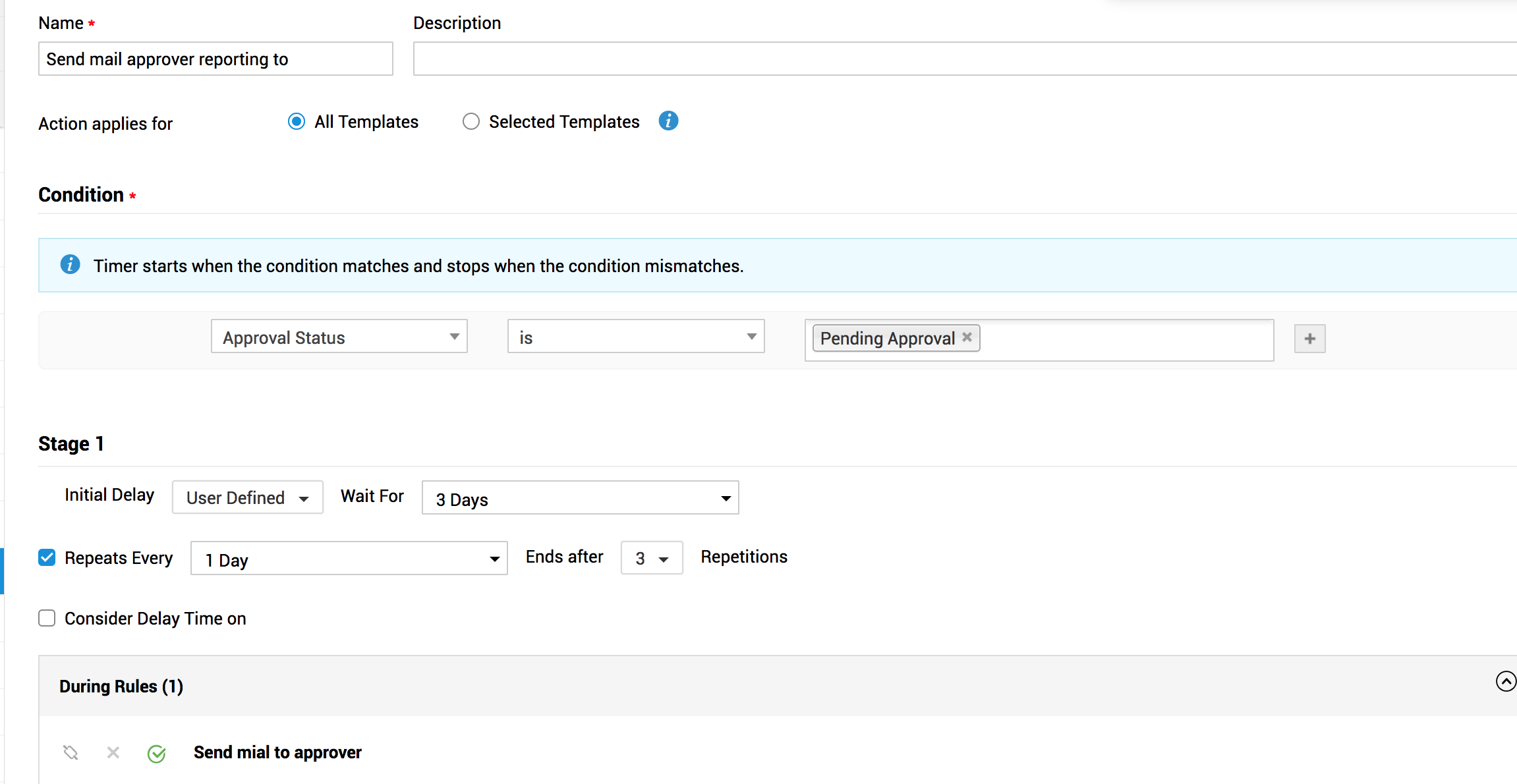1517x784 pixels.
Task: Select the All Templates radio option
Action: tap(297, 122)
